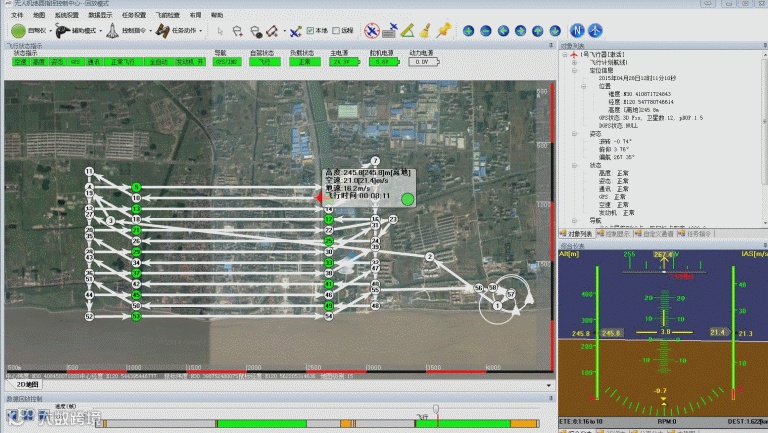Select the triangle ruler measure tool
Image resolution: width=768 pixels, height=433 pixels.
tap(408, 30)
